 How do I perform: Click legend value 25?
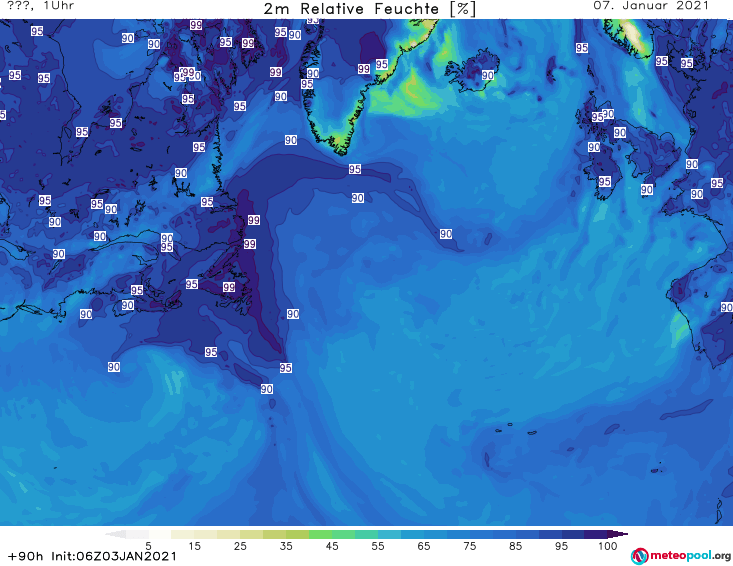(x=240, y=546)
